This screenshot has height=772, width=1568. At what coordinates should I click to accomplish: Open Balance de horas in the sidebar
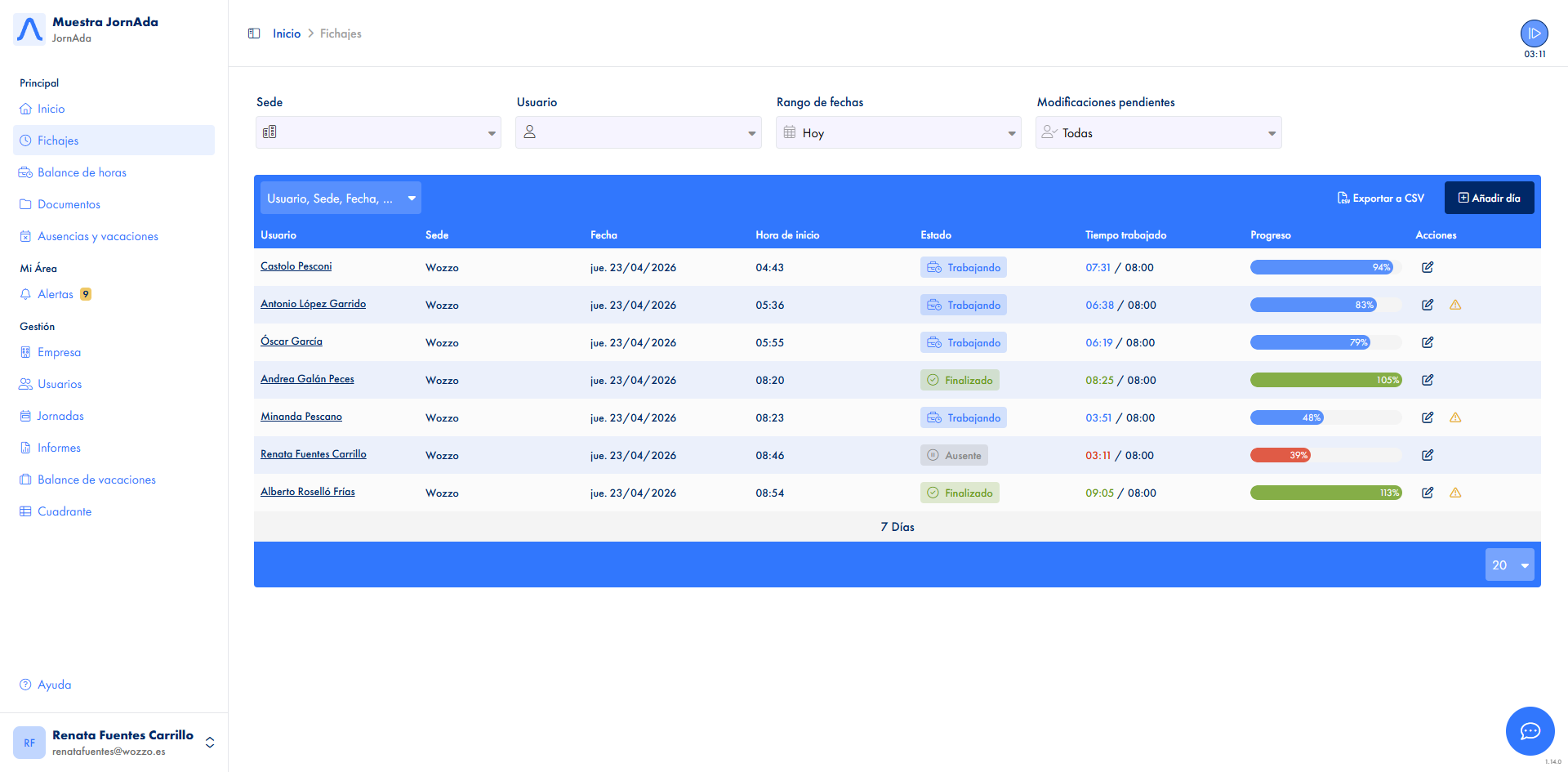tap(82, 172)
